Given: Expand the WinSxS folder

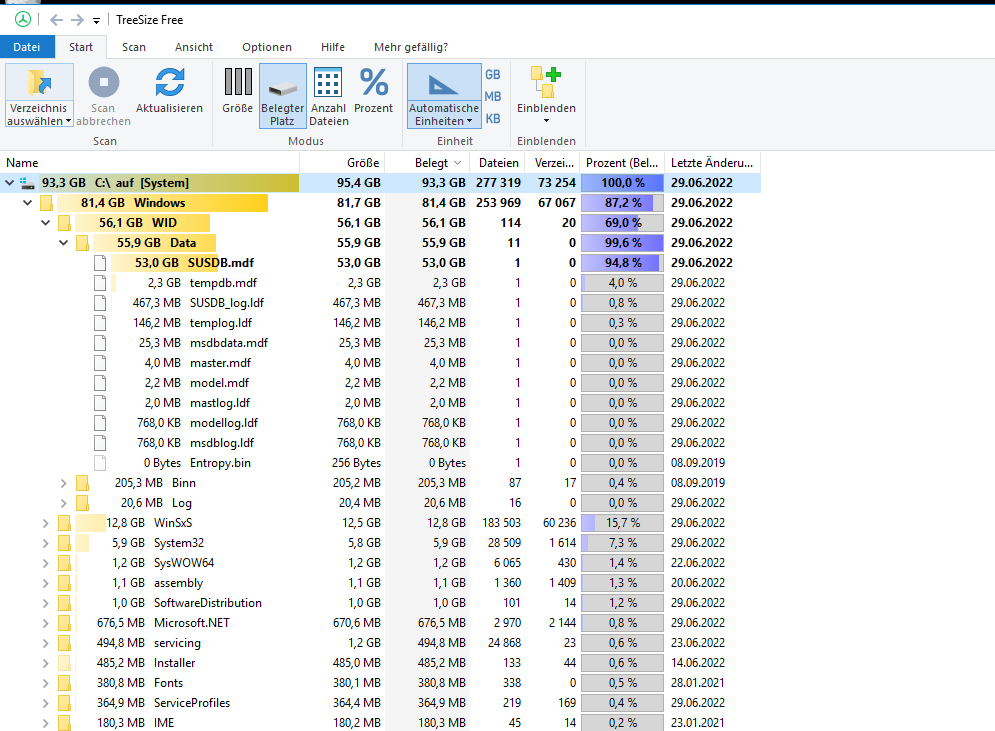Looking at the screenshot, I should click(46, 523).
